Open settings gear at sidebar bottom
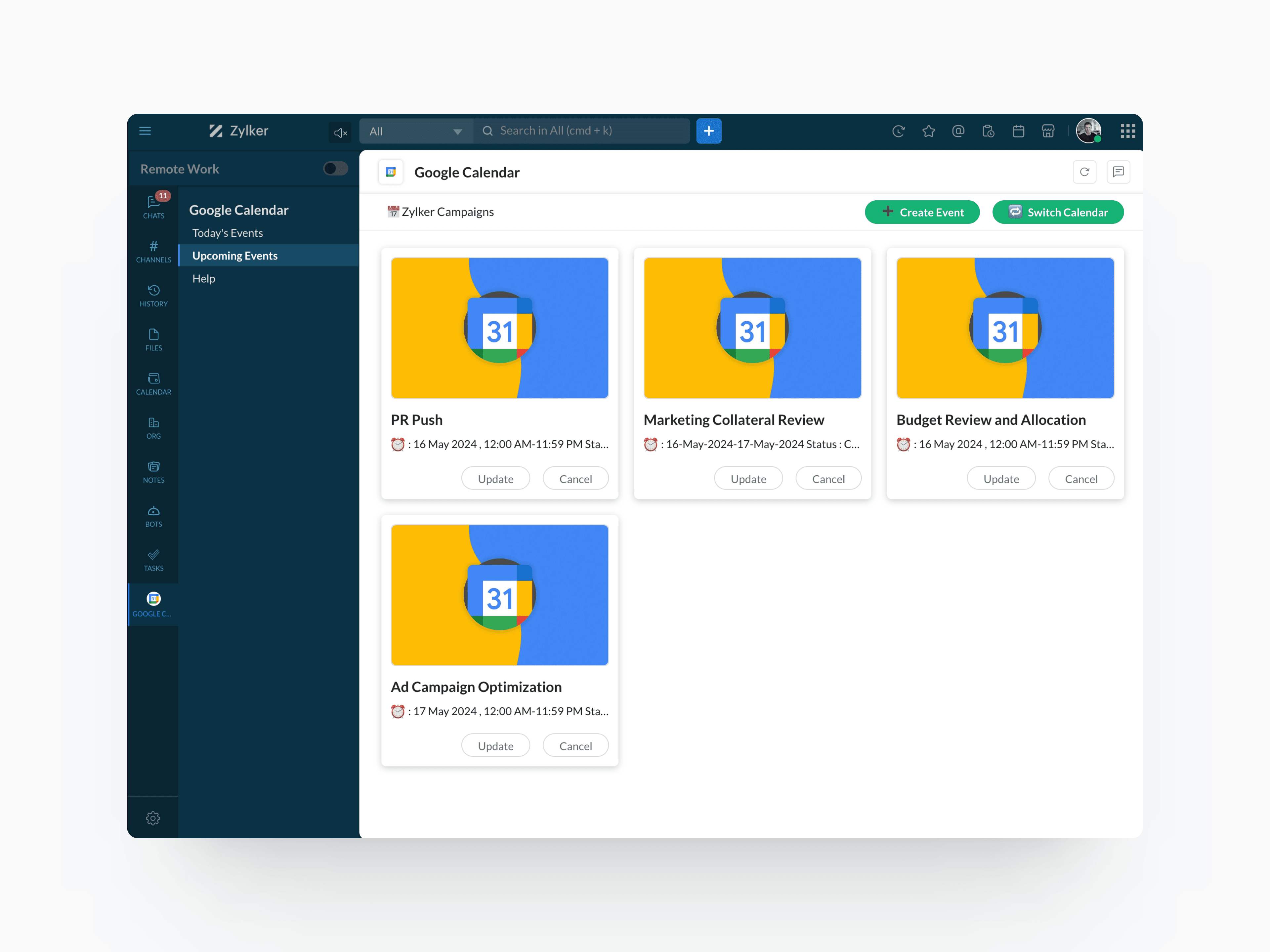This screenshot has width=1270, height=952. [153, 818]
